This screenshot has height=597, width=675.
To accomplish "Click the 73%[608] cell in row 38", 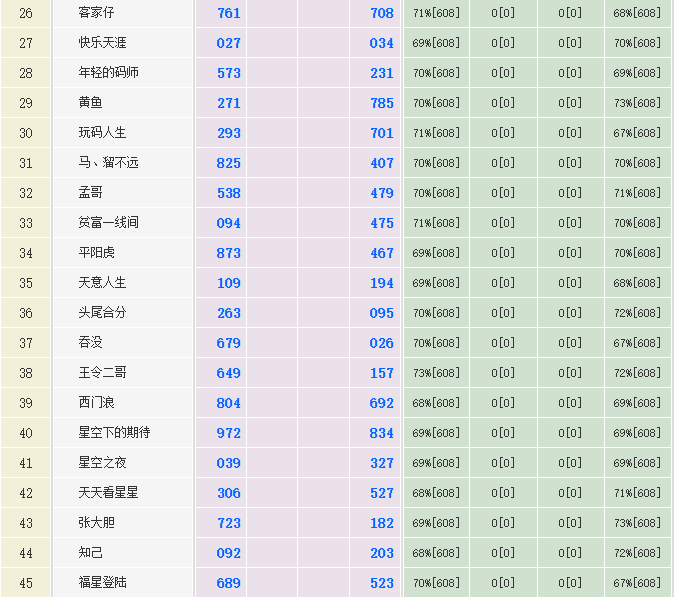I will pyautogui.click(x=436, y=373).
